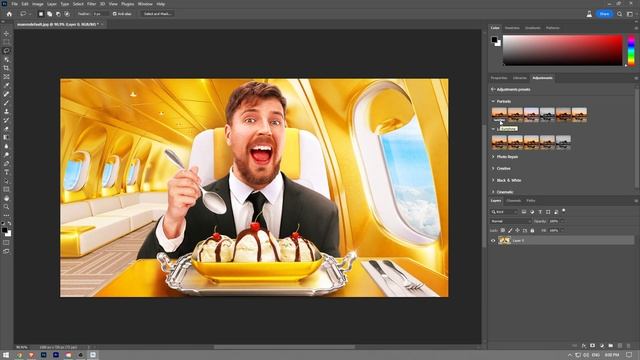Select the Brush tool

pyautogui.click(x=6, y=103)
